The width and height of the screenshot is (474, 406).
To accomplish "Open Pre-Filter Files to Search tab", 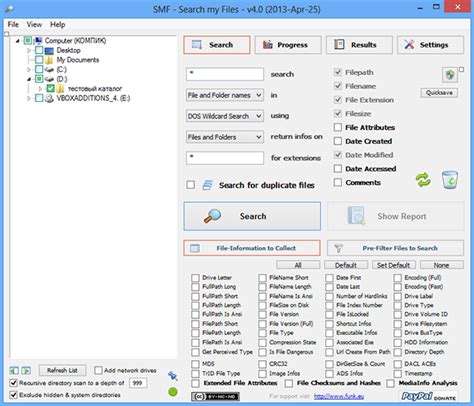I will (395, 248).
